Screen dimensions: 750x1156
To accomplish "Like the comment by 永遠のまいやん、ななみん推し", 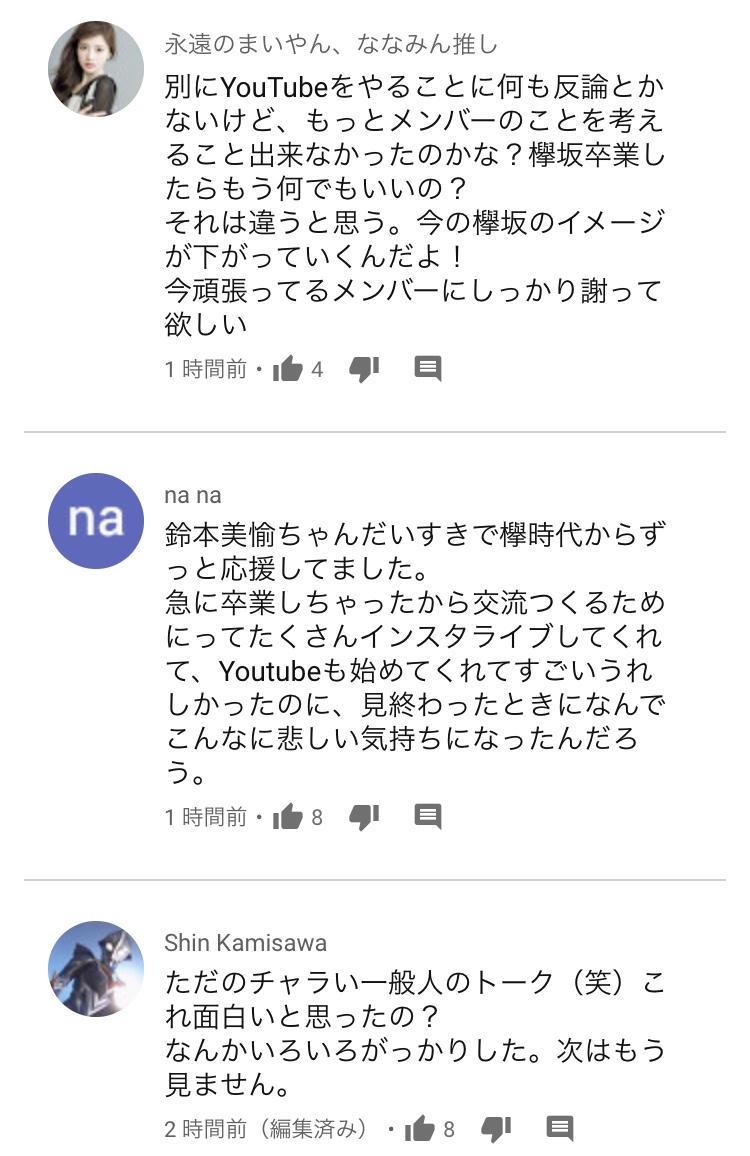I will (288, 369).
